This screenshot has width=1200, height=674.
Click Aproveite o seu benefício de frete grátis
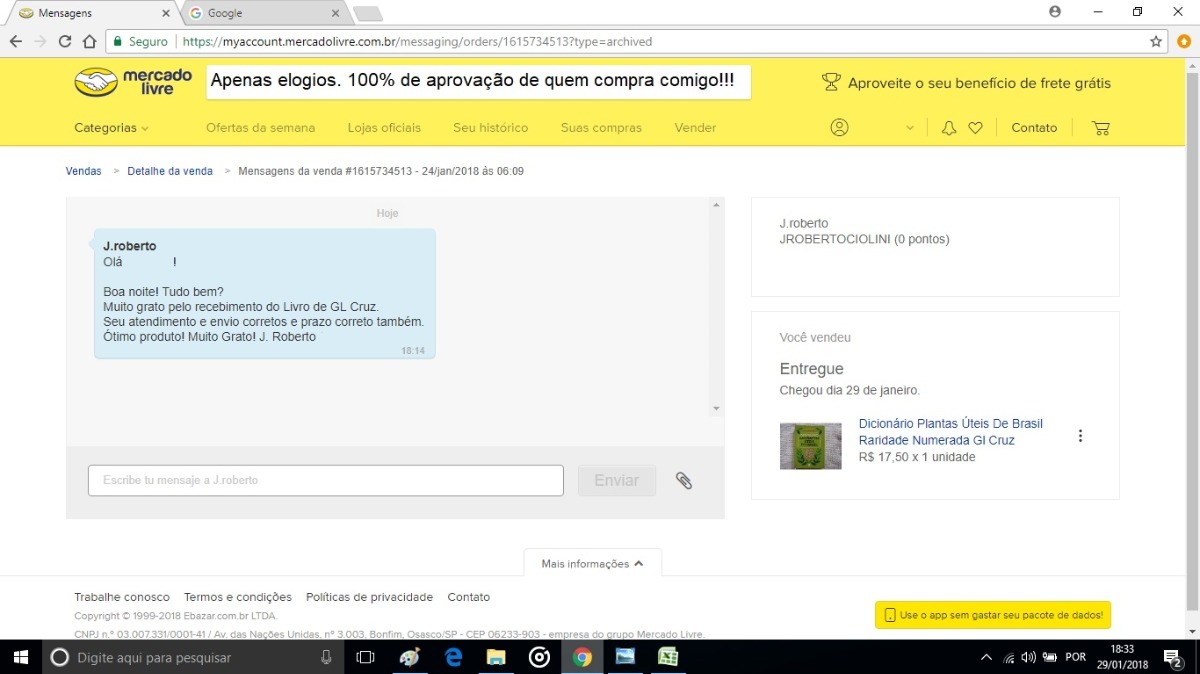979,83
